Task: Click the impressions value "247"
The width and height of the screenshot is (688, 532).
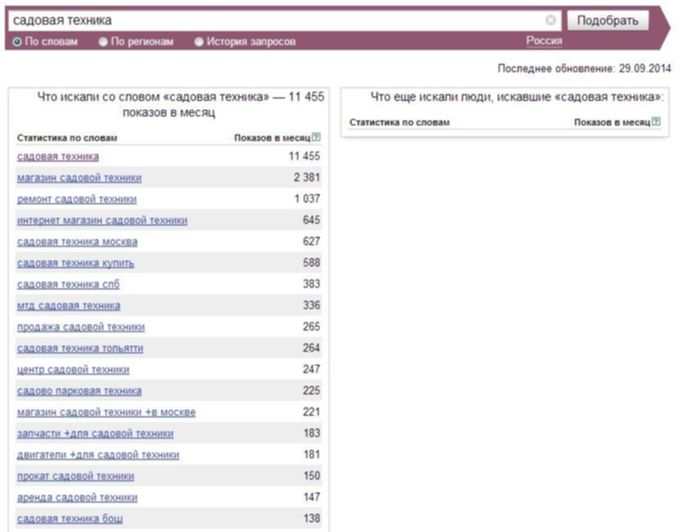Action: [311, 369]
